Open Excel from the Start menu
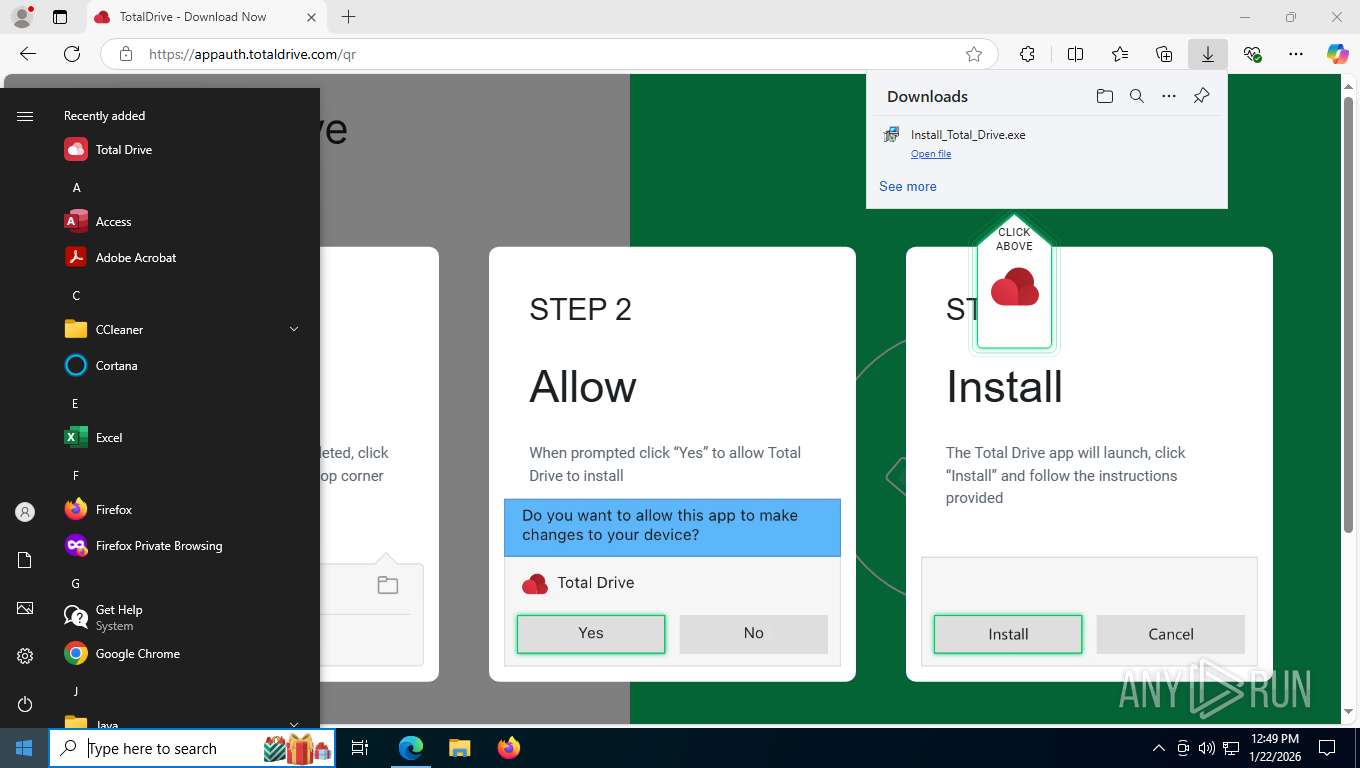This screenshot has height=768, width=1360. pyautogui.click(x=180, y=438)
